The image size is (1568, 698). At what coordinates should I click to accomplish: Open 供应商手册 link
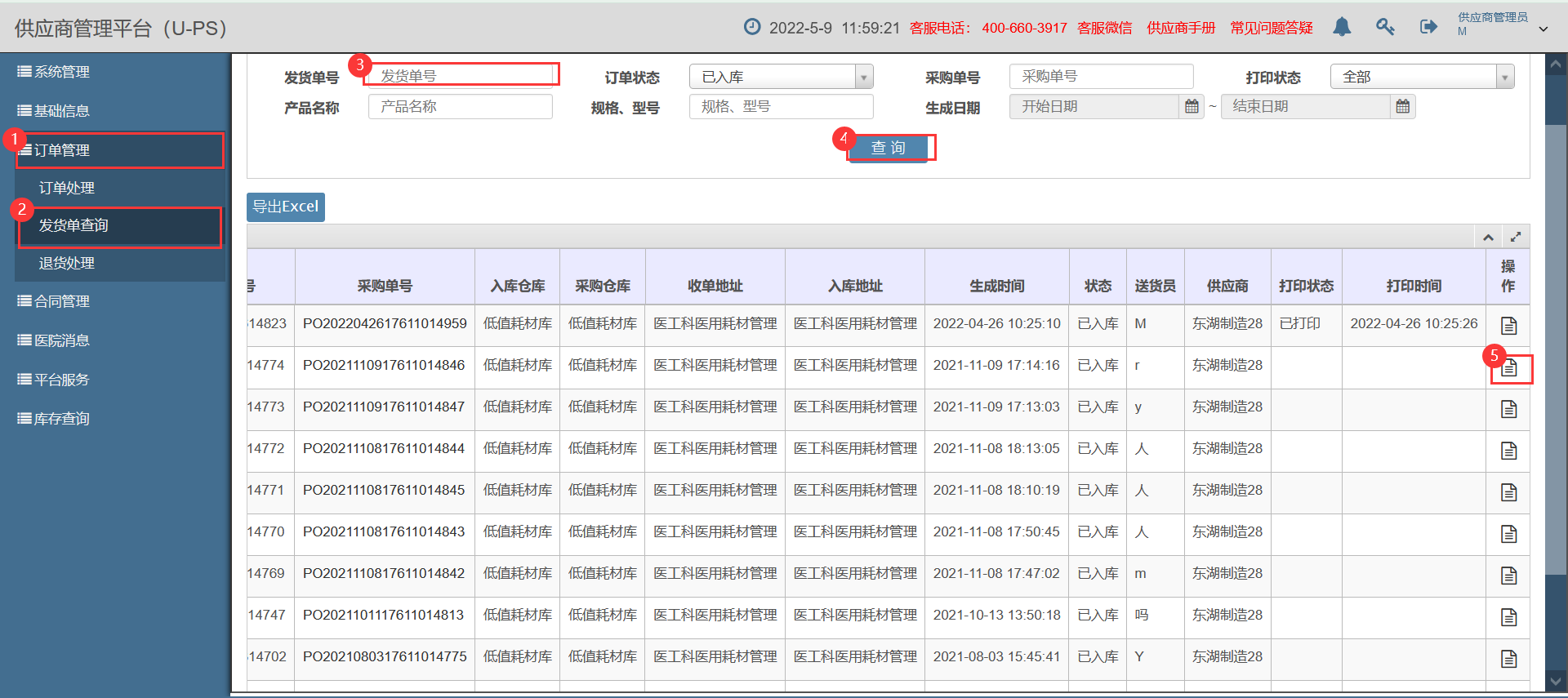click(x=1181, y=28)
